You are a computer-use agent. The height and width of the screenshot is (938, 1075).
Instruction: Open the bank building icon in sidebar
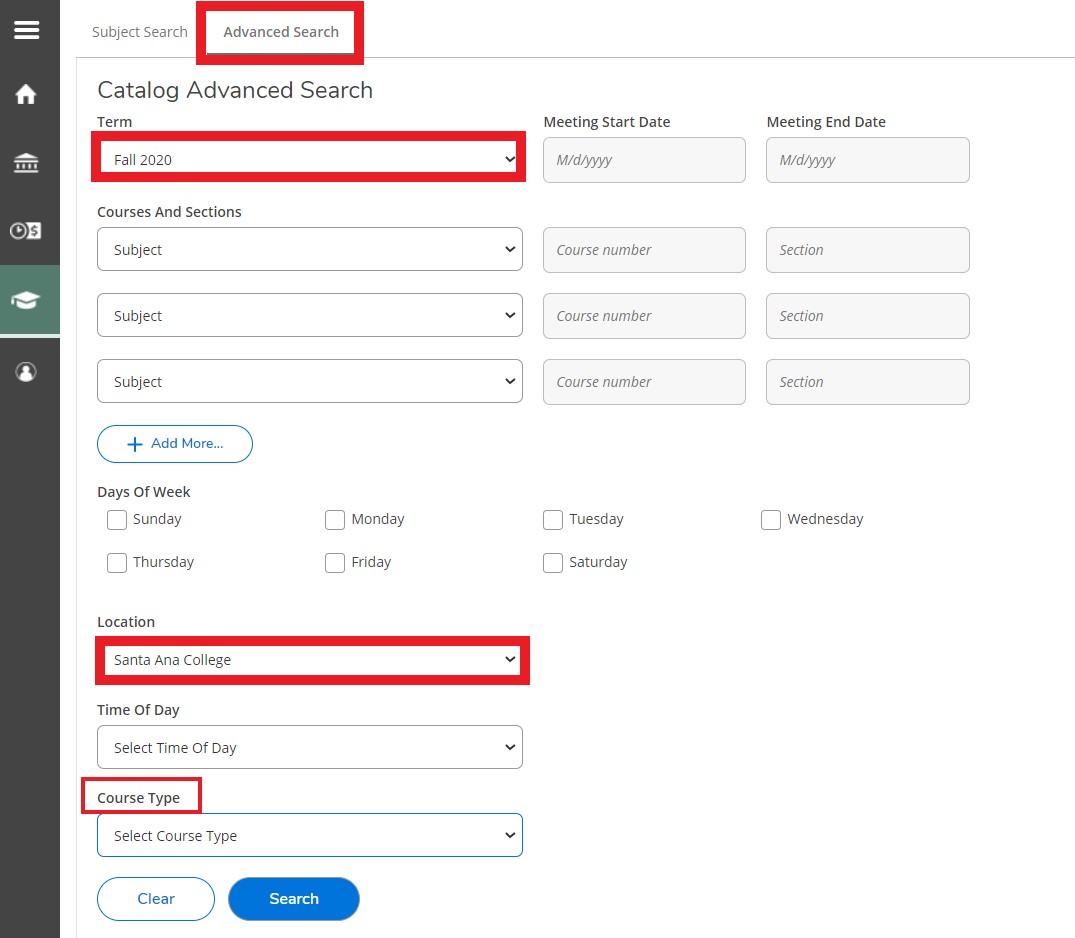27,163
